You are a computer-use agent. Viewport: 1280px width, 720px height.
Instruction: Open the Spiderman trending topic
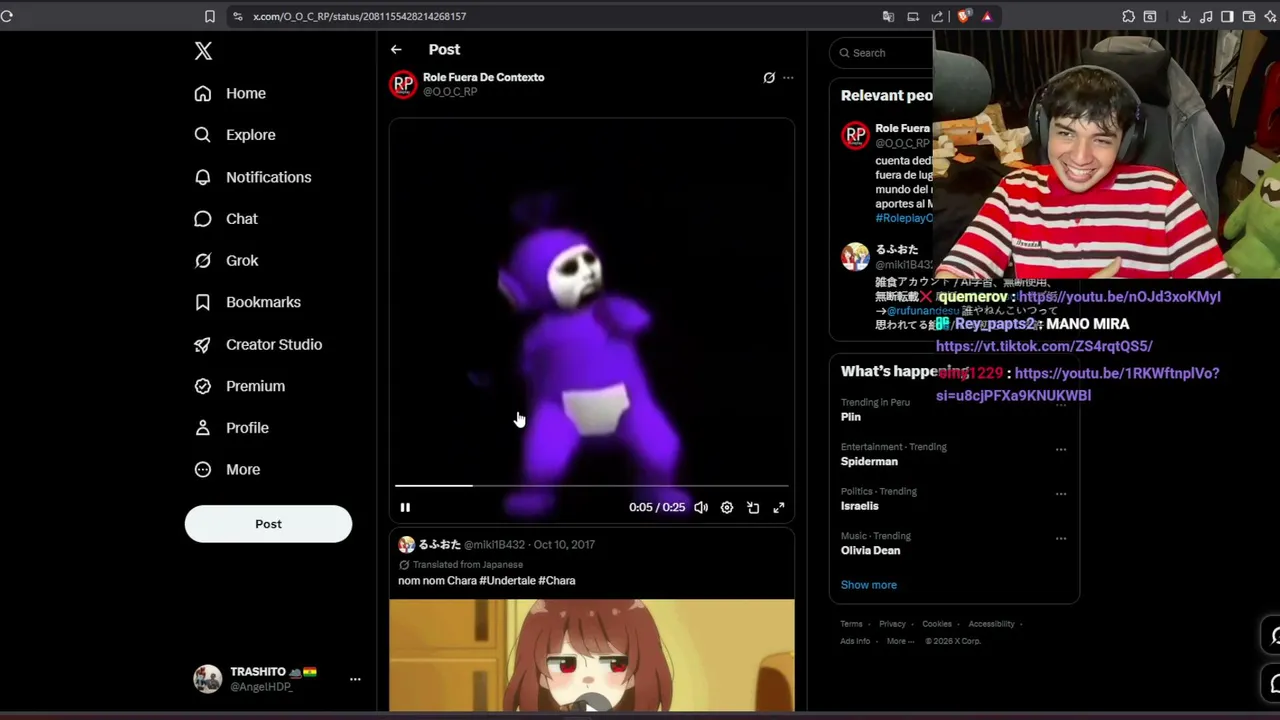click(x=869, y=461)
